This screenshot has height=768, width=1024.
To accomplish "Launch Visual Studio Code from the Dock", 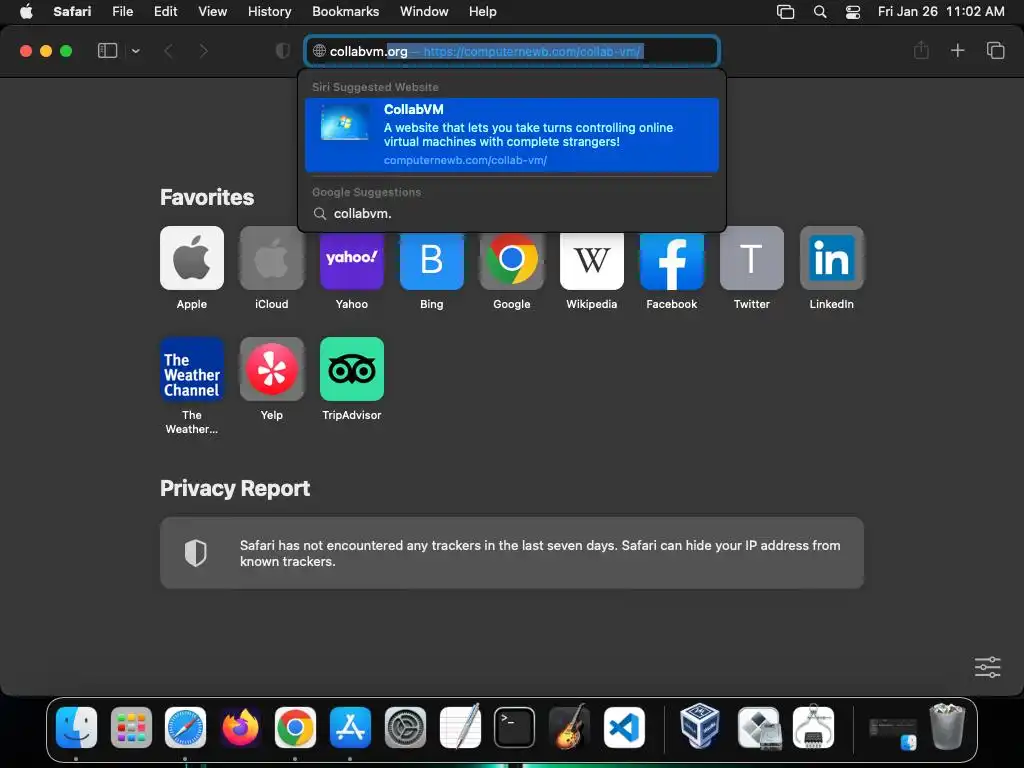I will (624, 727).
